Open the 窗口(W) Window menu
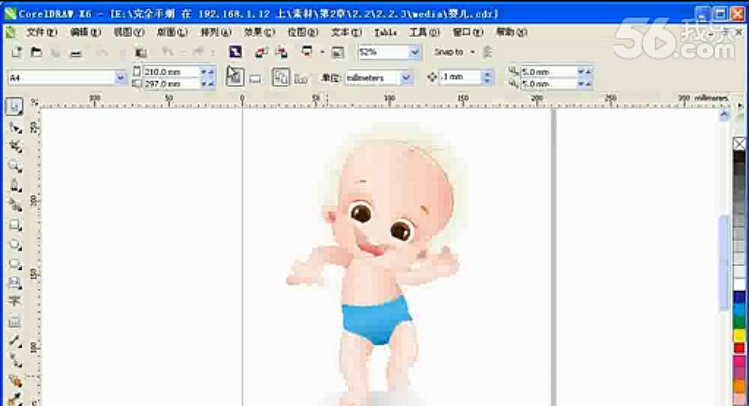Viewport: 749px width, 406px height. [468, 32]
